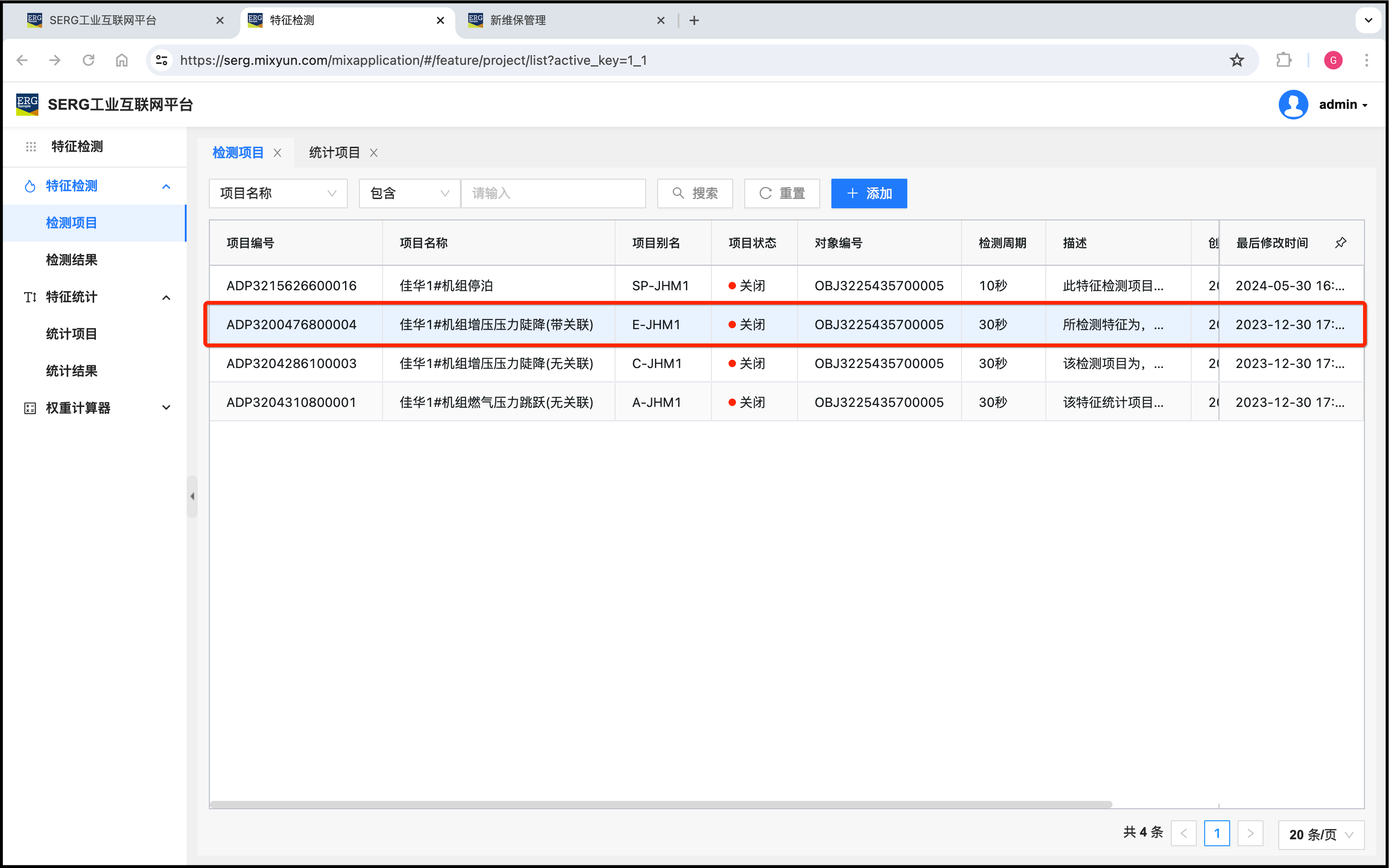This screenshot has width=1389, height=868.
Task: Click the 重置 button
Action: pyautogui.click(x=781, y=194)
